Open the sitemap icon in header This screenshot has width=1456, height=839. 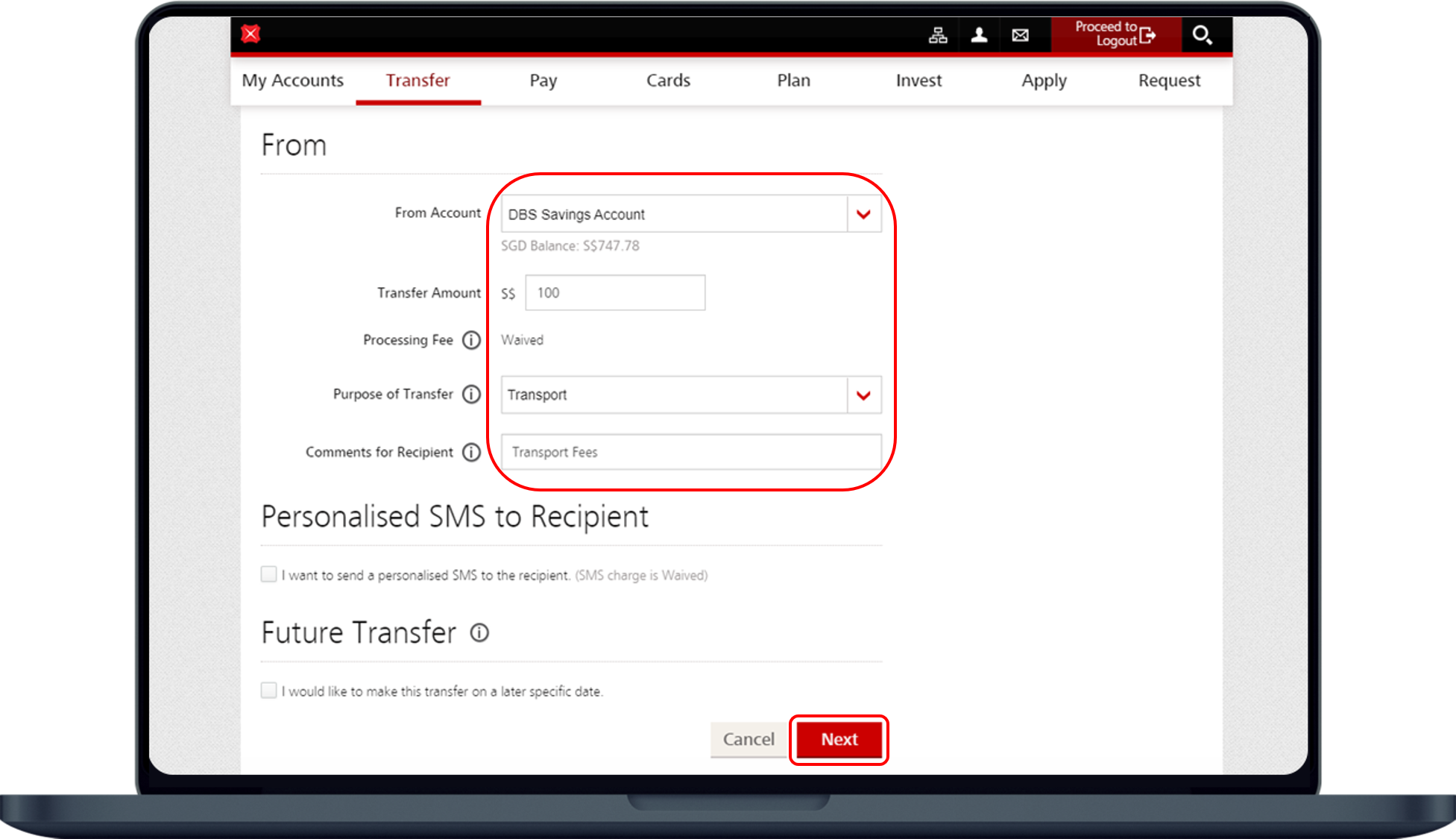tap(938, 35)
